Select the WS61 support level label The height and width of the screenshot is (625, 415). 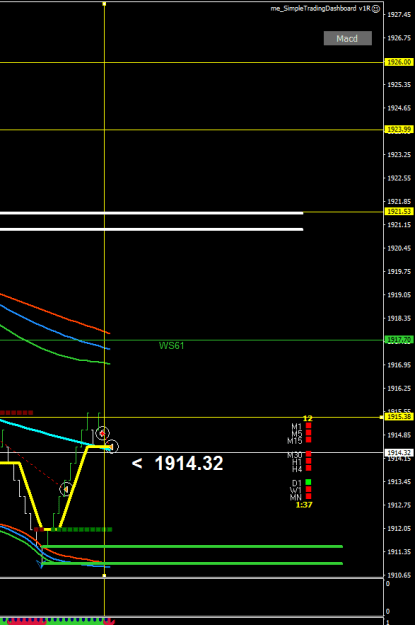coord(171,346)
